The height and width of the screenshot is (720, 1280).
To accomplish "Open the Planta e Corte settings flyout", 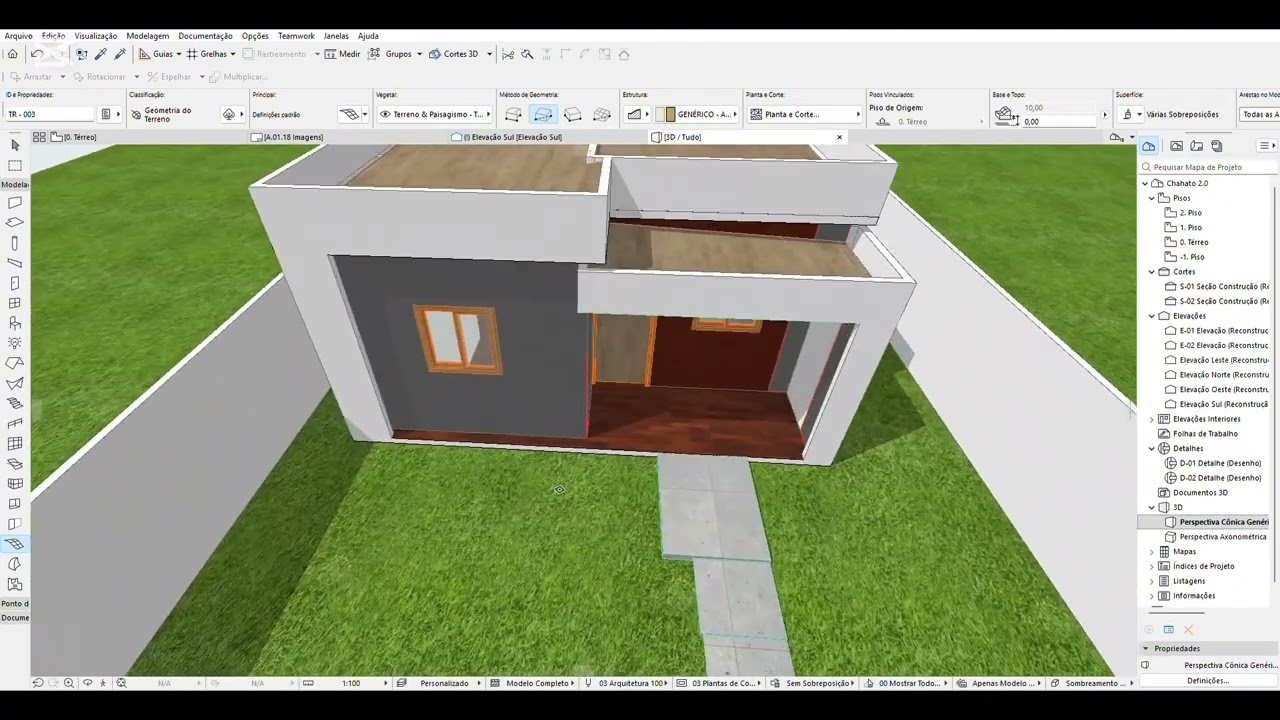I will coord(858,115).
